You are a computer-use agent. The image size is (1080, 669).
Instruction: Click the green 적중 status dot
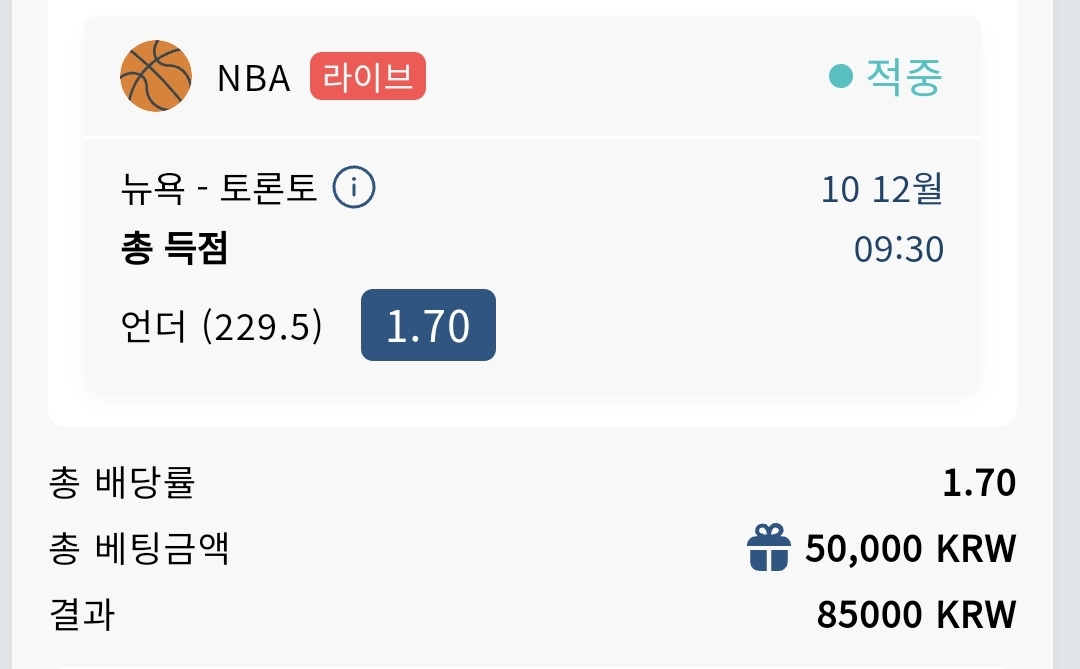840,76
